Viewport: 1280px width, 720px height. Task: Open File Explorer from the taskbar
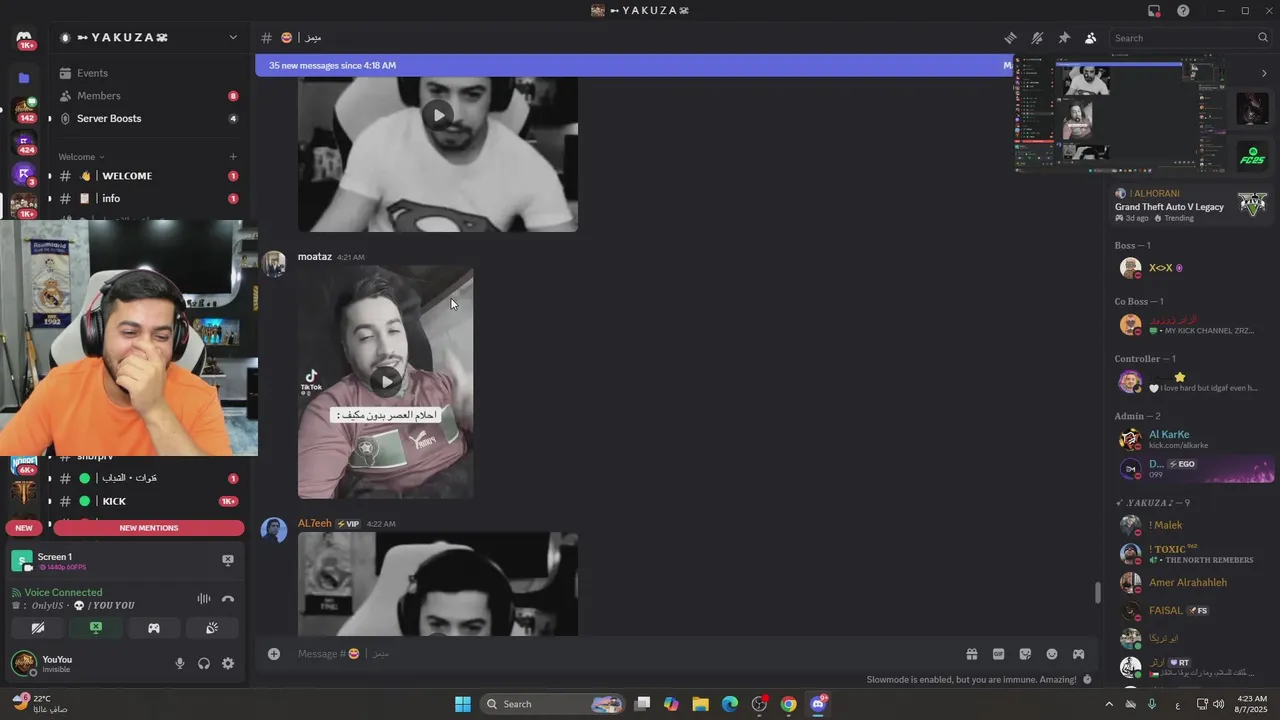700,704
